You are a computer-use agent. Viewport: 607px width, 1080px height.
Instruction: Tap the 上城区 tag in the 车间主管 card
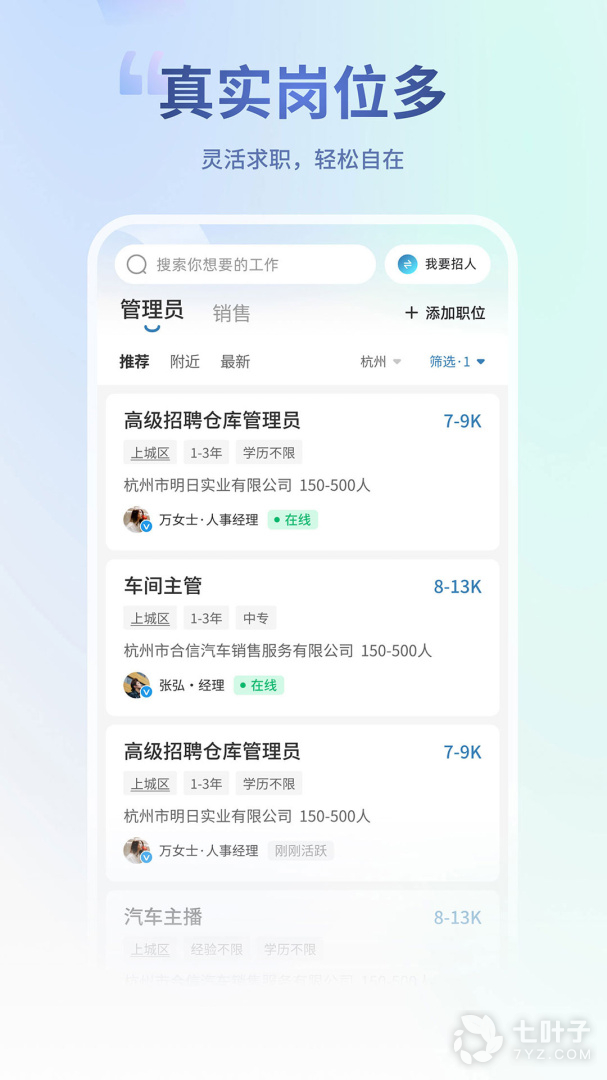coord(150,618)
